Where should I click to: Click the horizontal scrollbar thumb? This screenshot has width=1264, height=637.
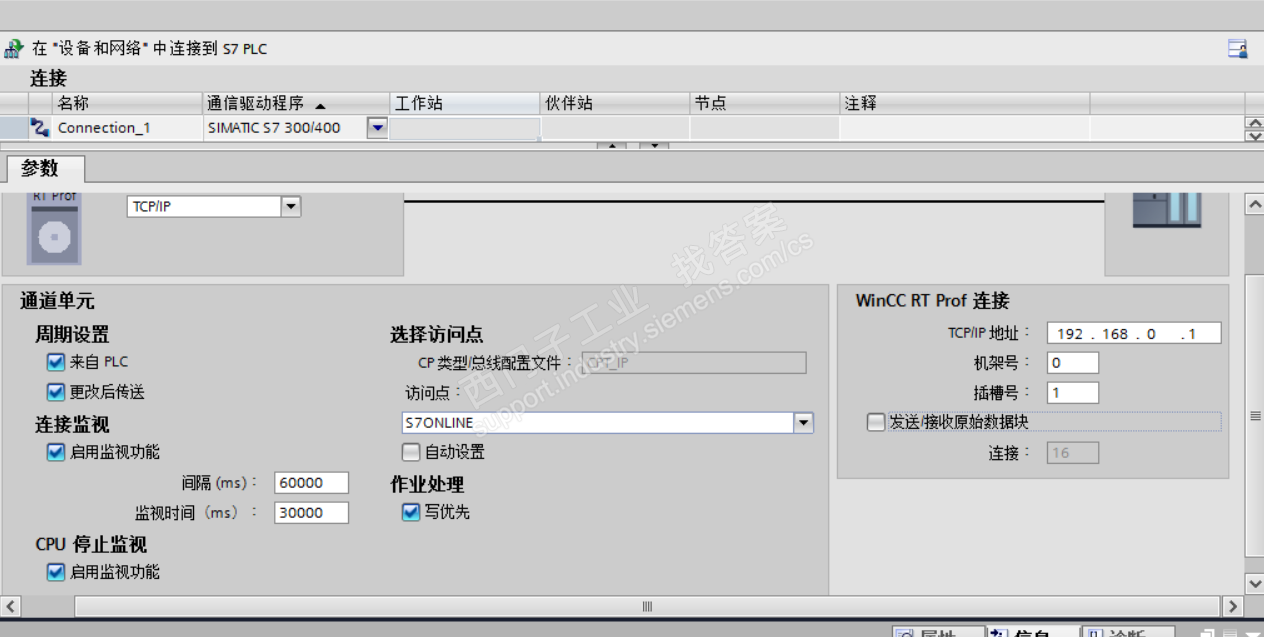[647, 606]
